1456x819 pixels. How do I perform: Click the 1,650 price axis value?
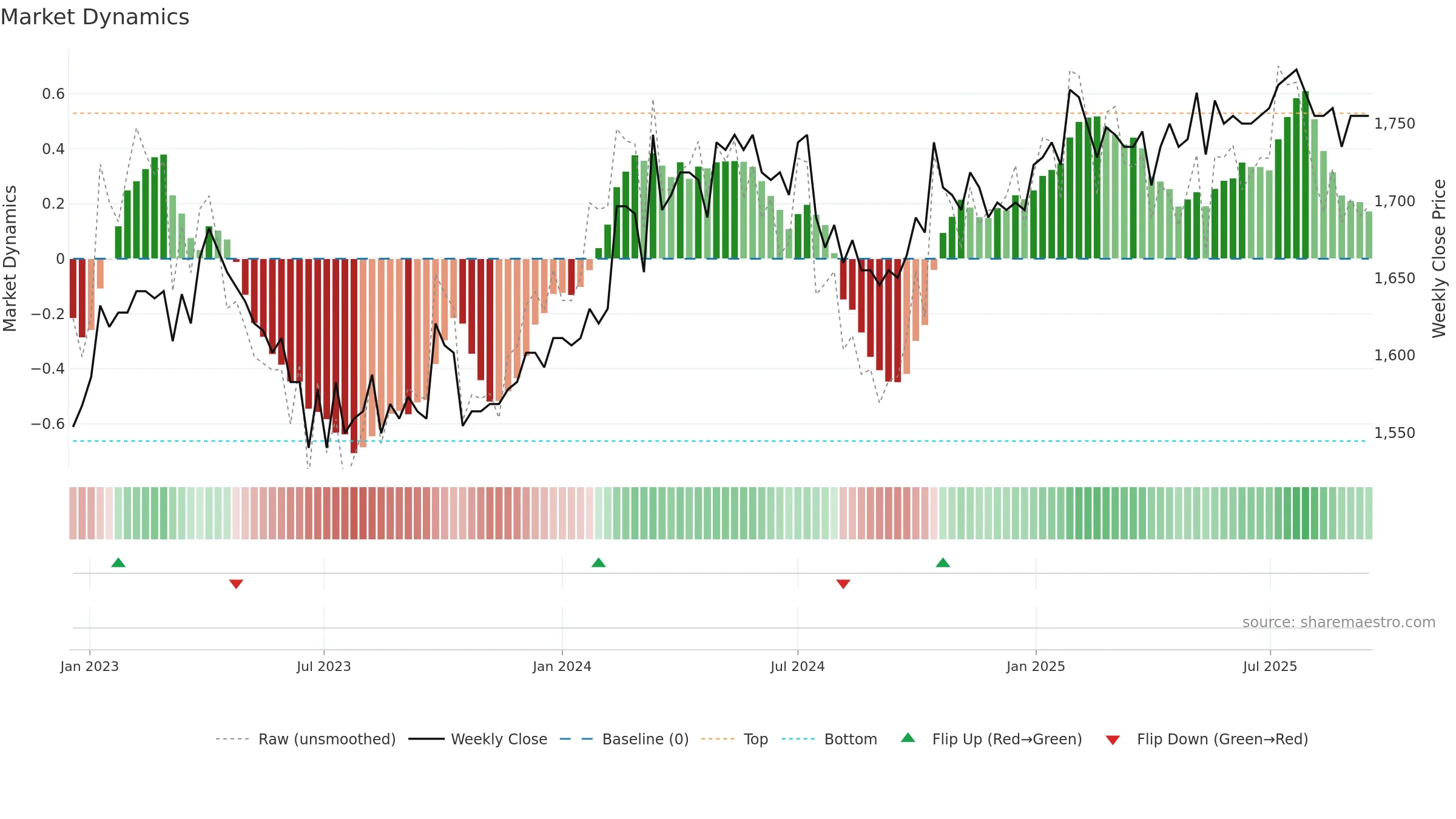(1395, 278)
